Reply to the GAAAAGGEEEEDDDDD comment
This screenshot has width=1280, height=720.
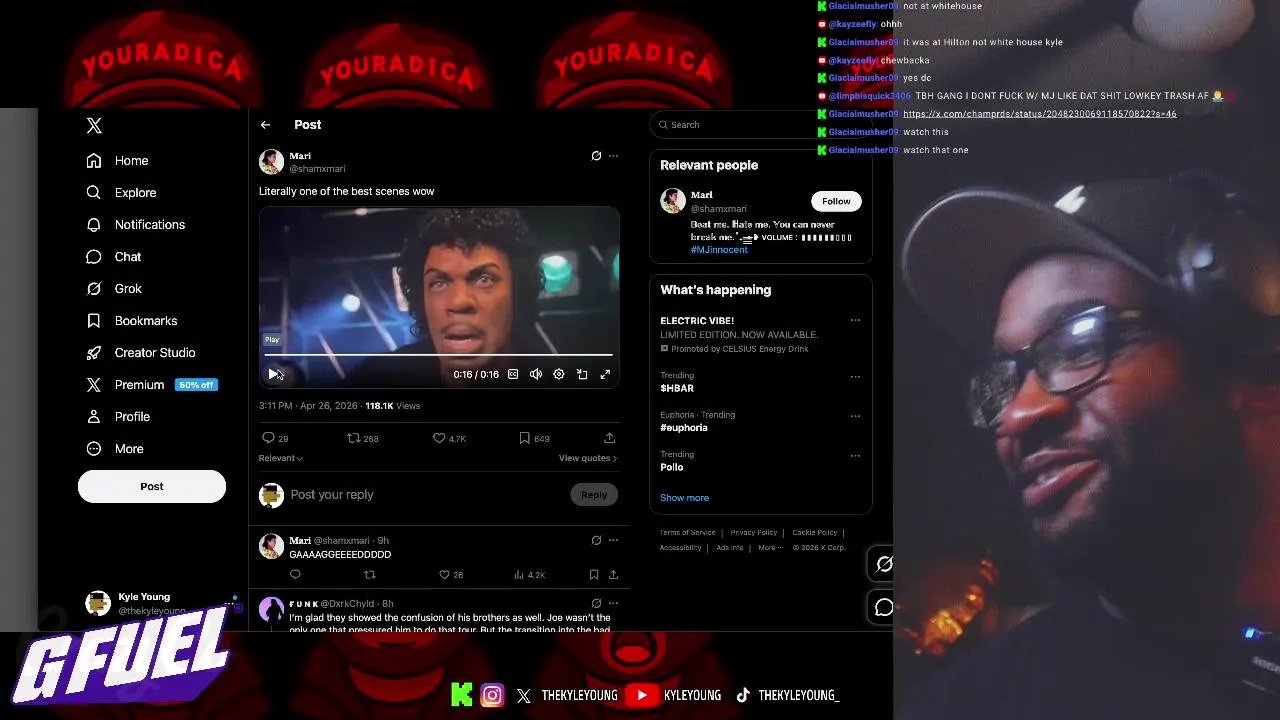(x=295, y=574)
